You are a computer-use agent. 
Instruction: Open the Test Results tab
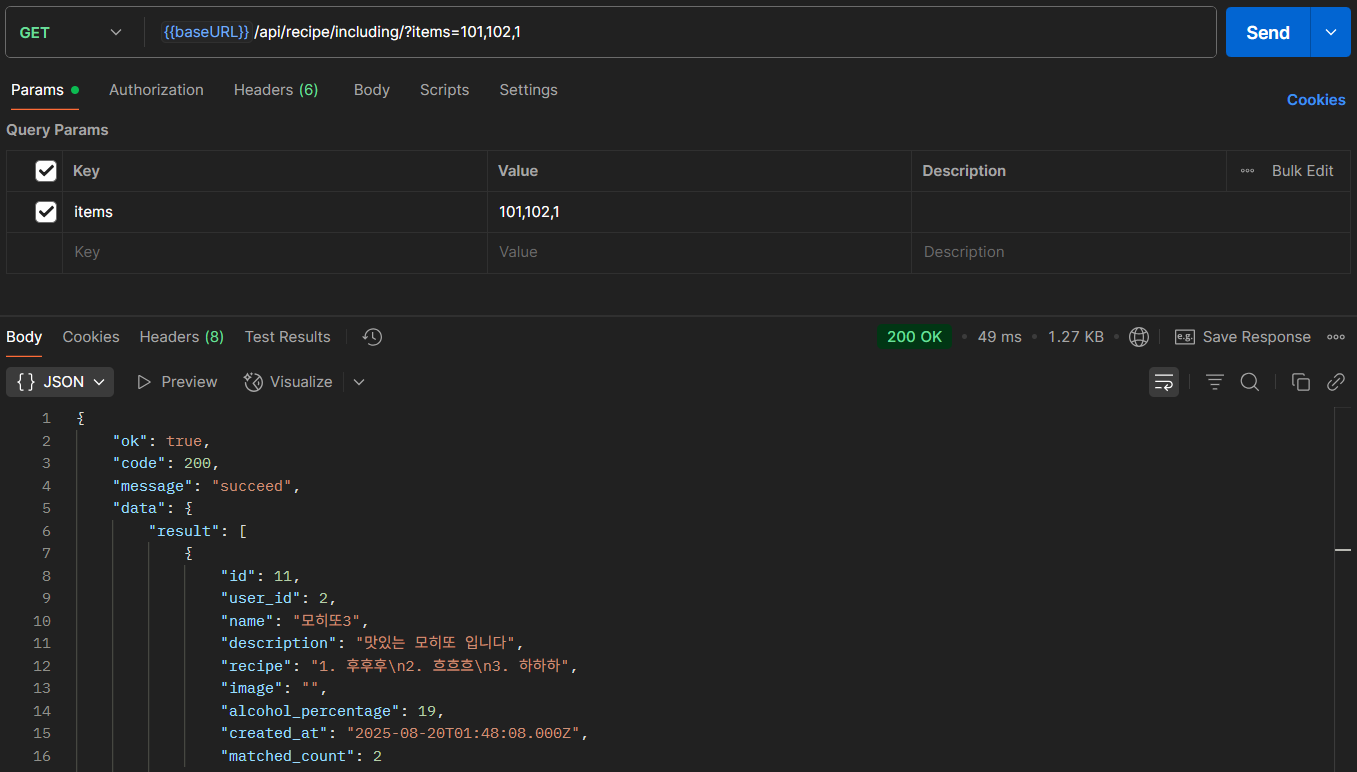[287, 337]
